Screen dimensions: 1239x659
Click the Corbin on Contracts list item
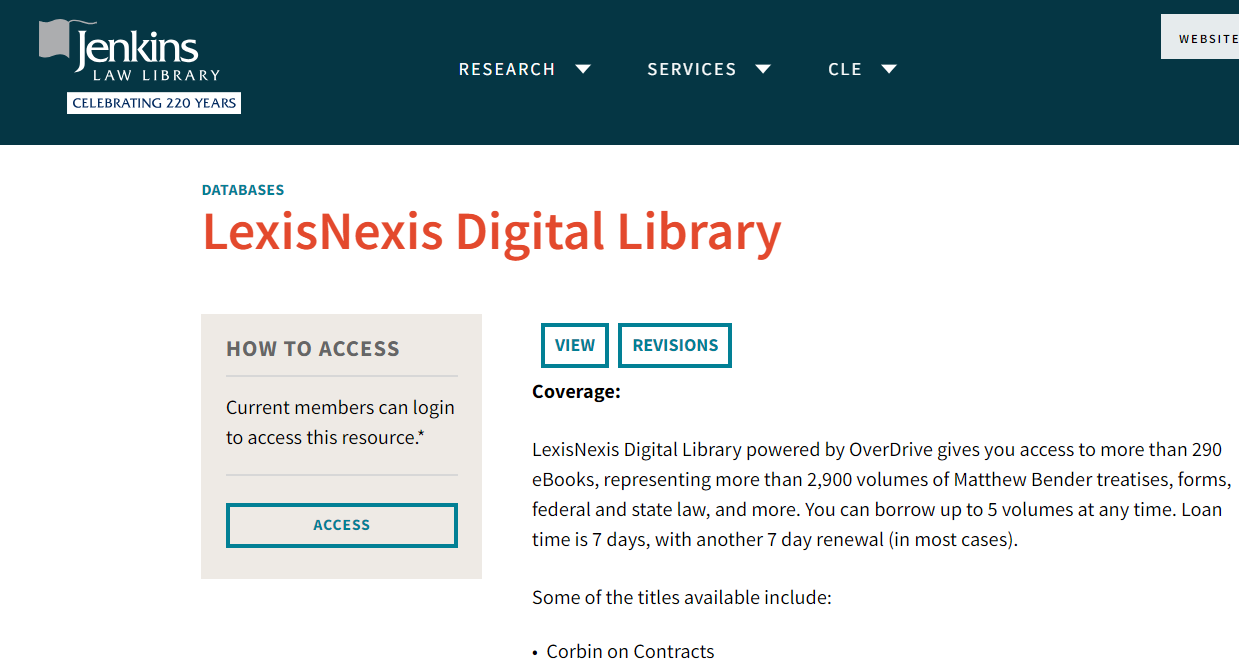coord(630,651)
